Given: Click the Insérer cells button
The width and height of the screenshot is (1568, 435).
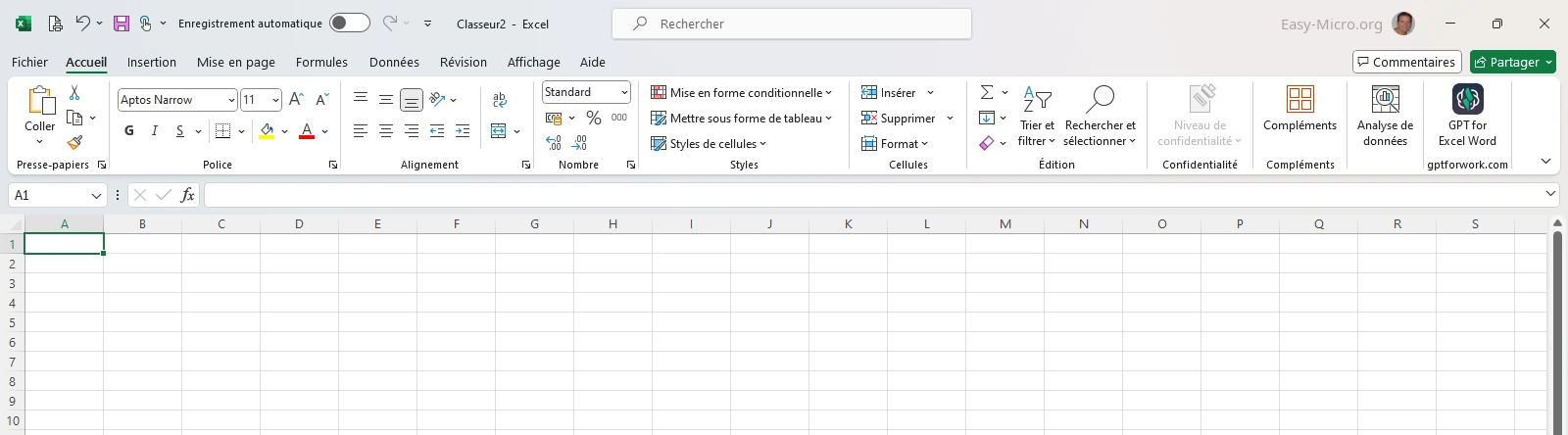Looking at the screenshot, I should (x=889, y=92).
